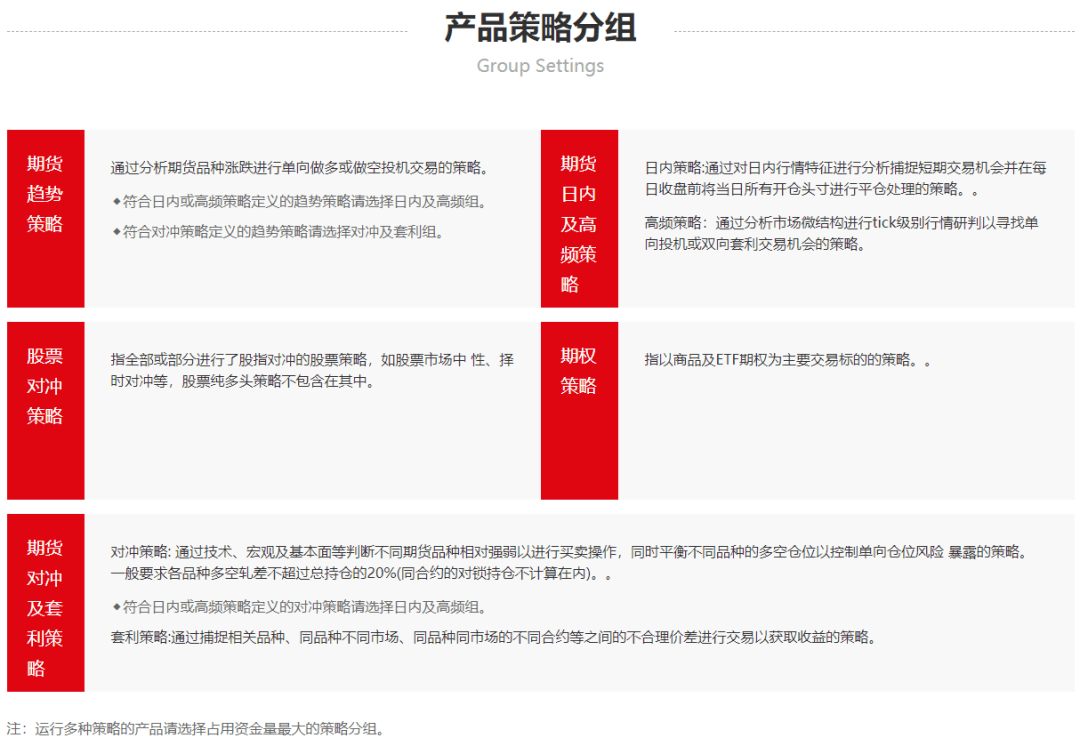Select the red 期货对冲及套利策略 label block
Image resolution: width=1080 pixels, height=738 pixels.
coord(45,603)
